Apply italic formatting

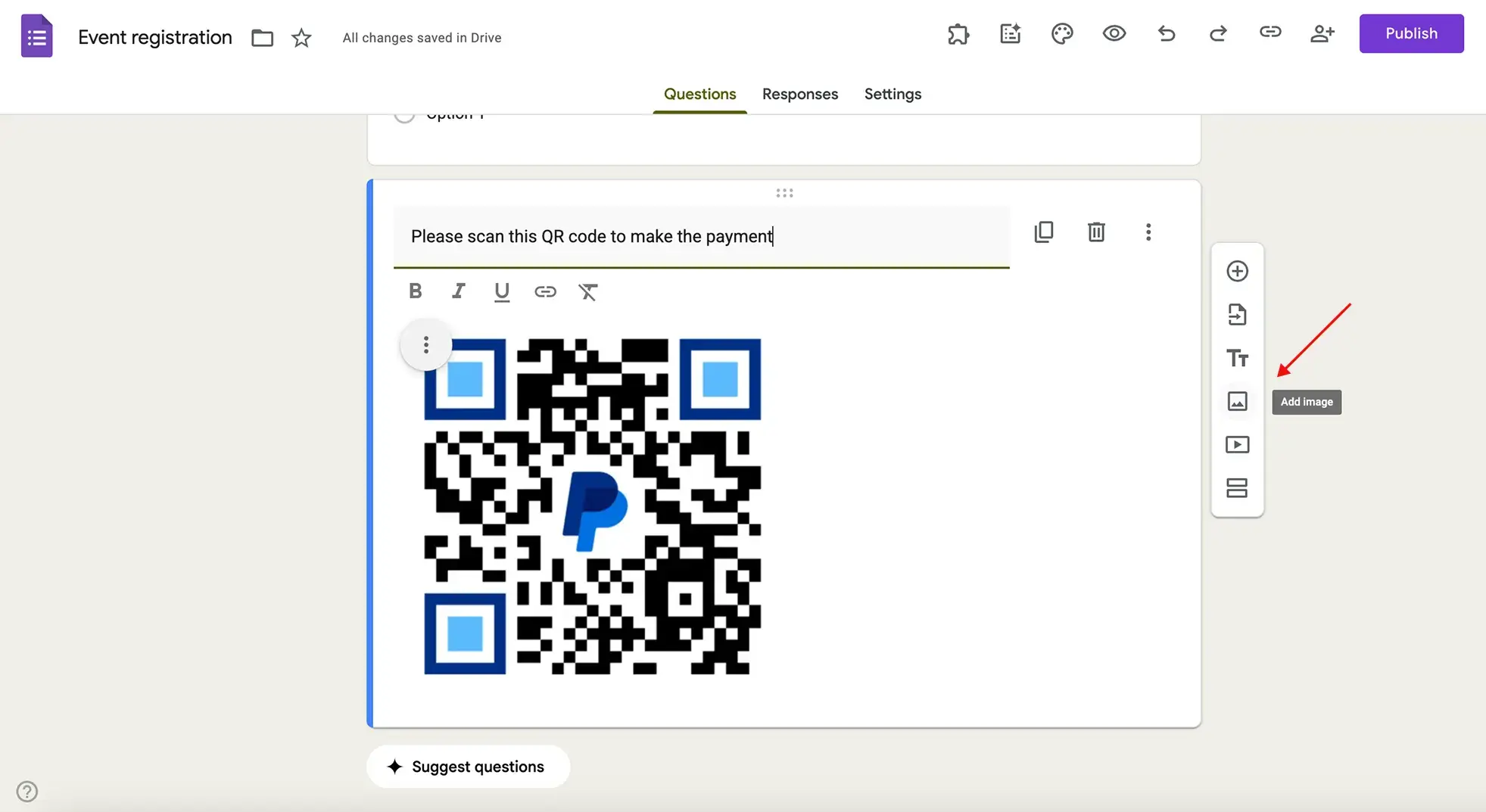click(458, 291)
